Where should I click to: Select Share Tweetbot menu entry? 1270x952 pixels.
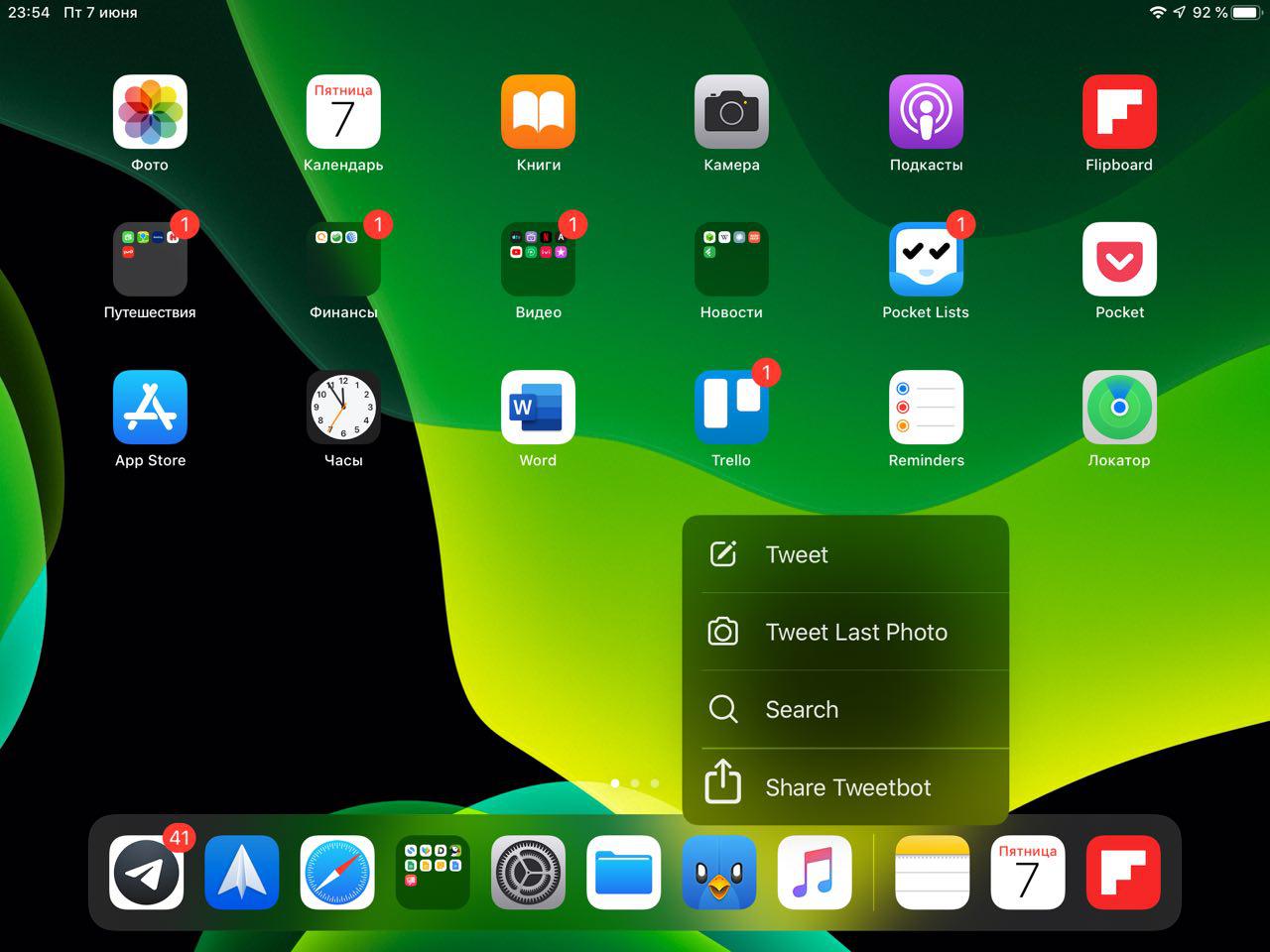click(x=845, y=787)
